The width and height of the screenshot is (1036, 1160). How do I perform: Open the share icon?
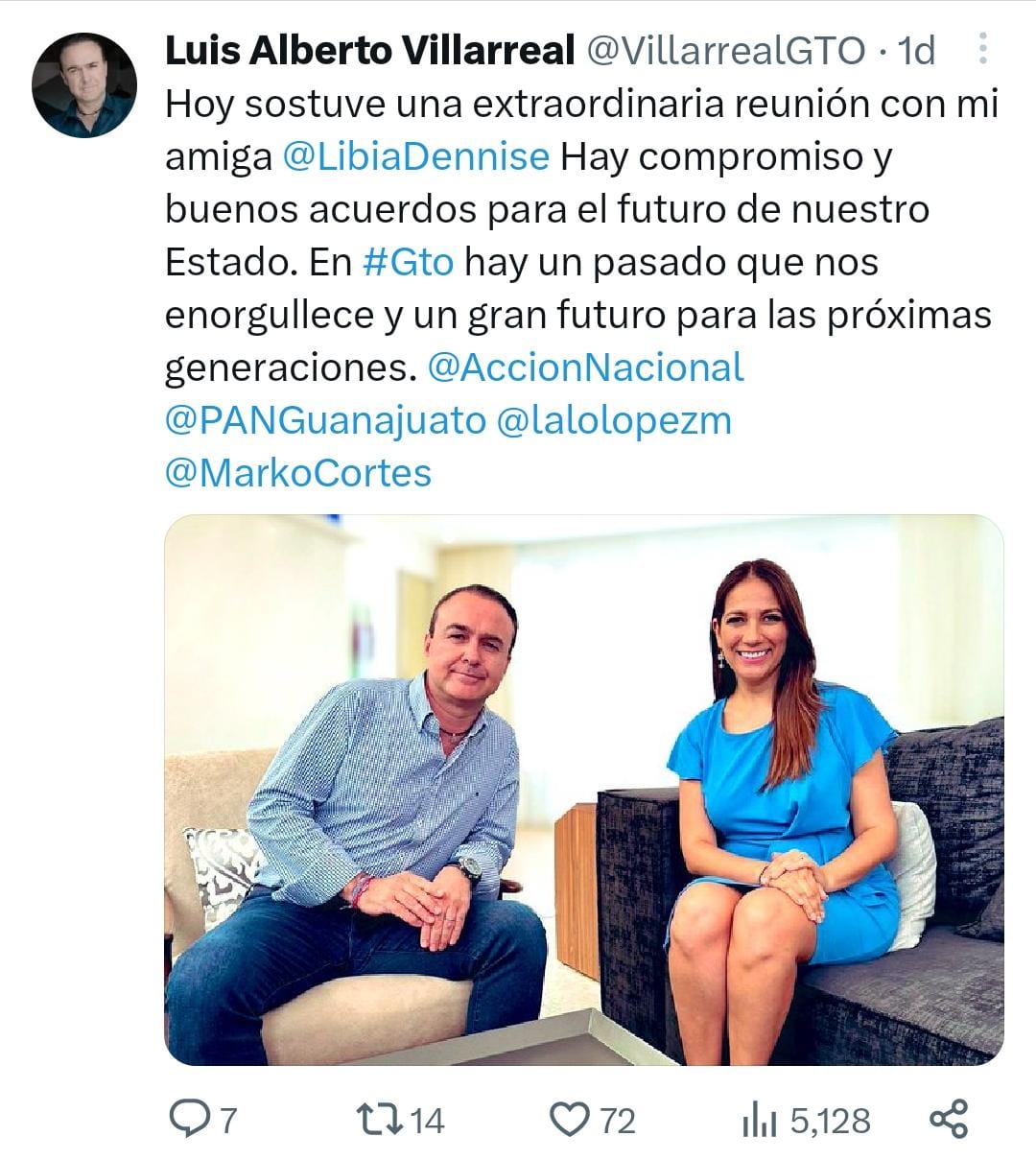coord(949,1120)
